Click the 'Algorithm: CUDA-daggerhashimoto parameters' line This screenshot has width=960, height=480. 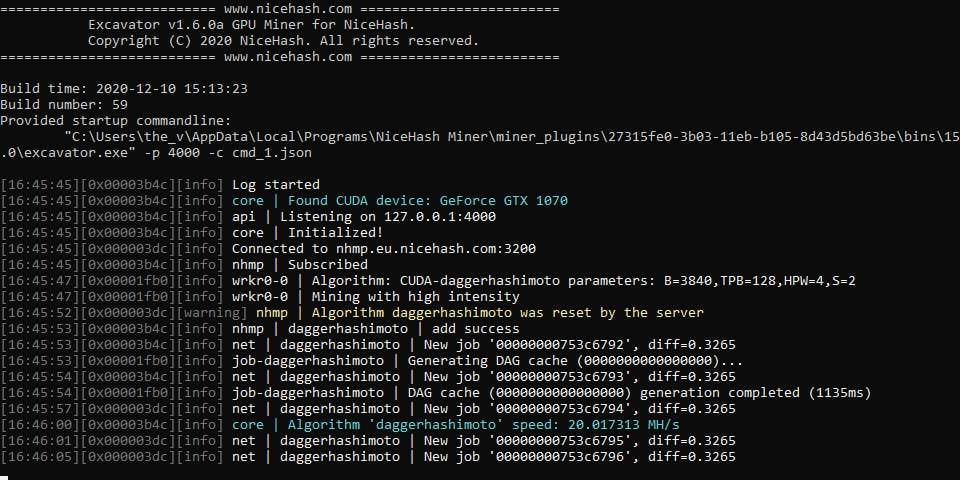point(428,281)
